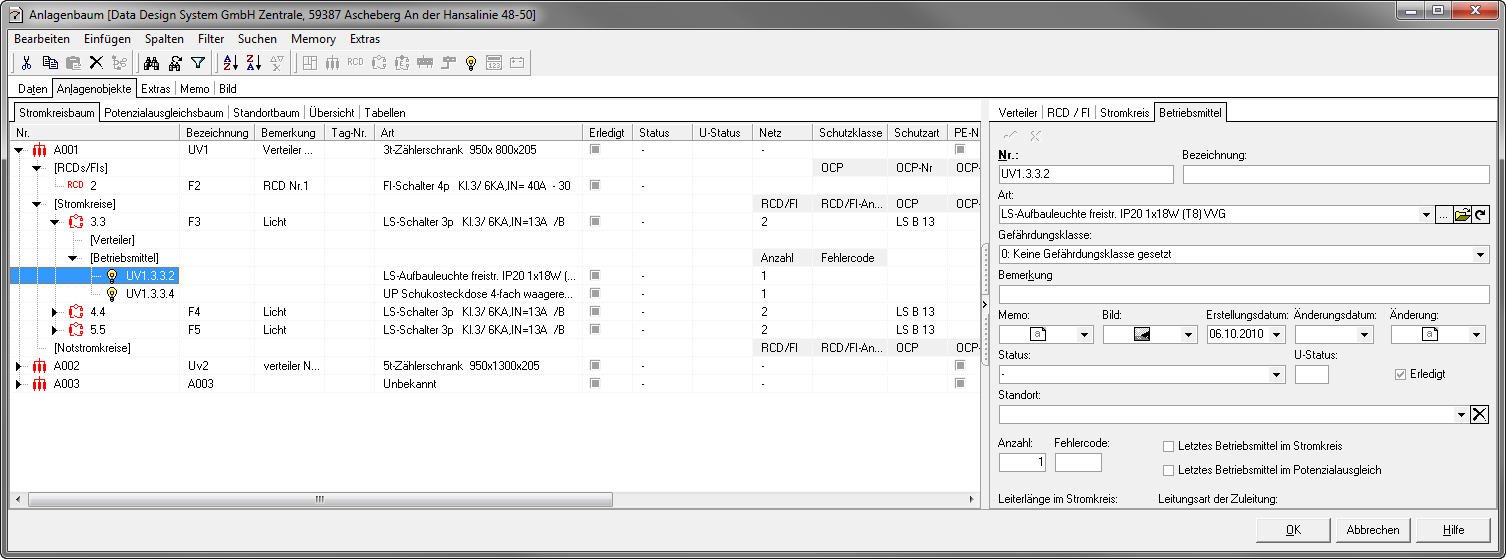Toggle the Erledigt checkbox in the right panel
The width and height of the screenshot is (1506, 559).
tap(1401, 374)
